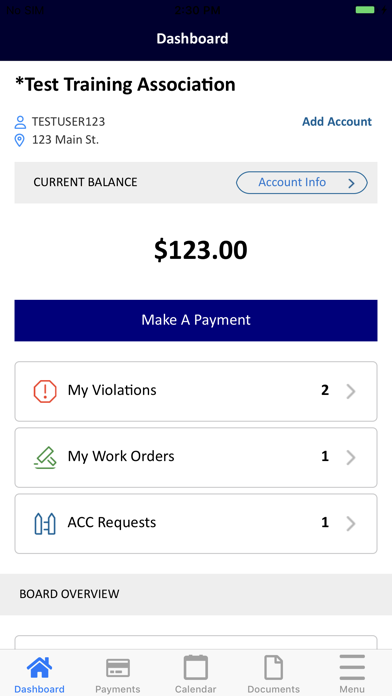Open the hamburger Menu icon
Image resolution: width=392 pixels, height=696 pixels.
(x=352, y=667)
